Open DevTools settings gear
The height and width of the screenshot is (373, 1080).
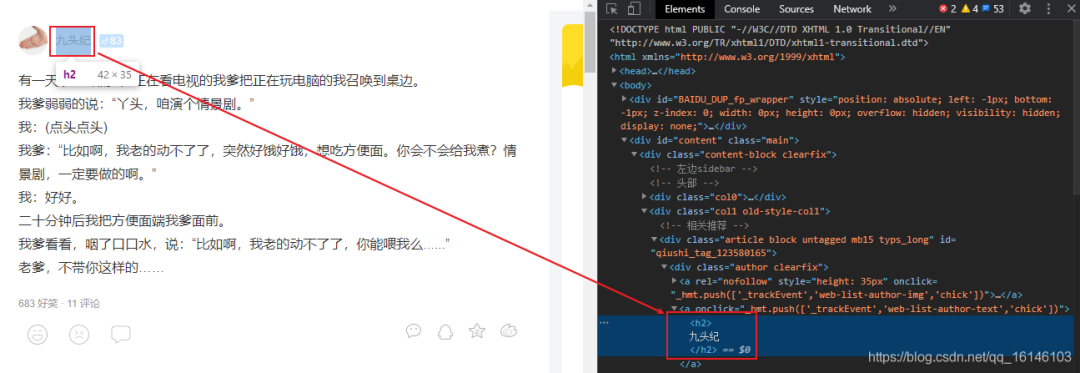pyautogui.click(x=1025, y=9)
